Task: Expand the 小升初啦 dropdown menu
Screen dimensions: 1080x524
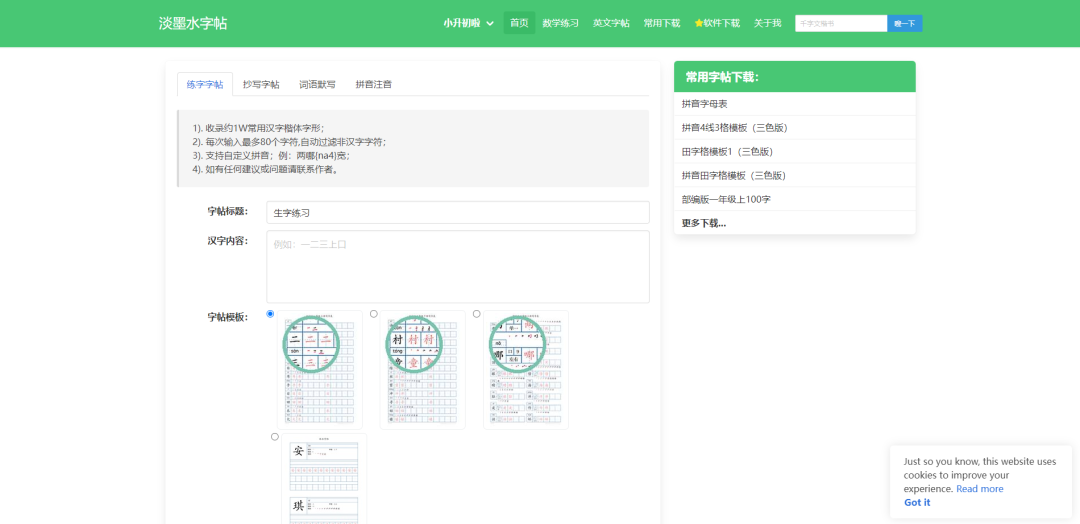Action: [x=468, y=23]
